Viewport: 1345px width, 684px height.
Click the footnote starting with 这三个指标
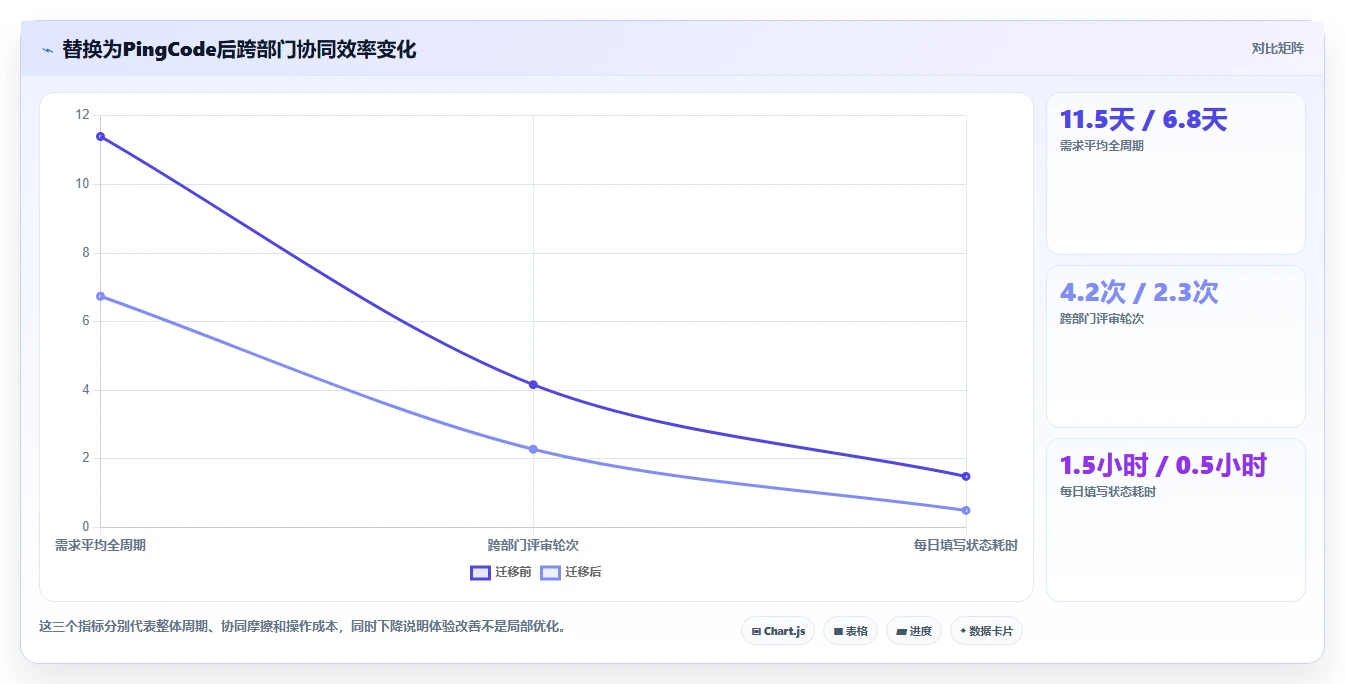point(302,627)
